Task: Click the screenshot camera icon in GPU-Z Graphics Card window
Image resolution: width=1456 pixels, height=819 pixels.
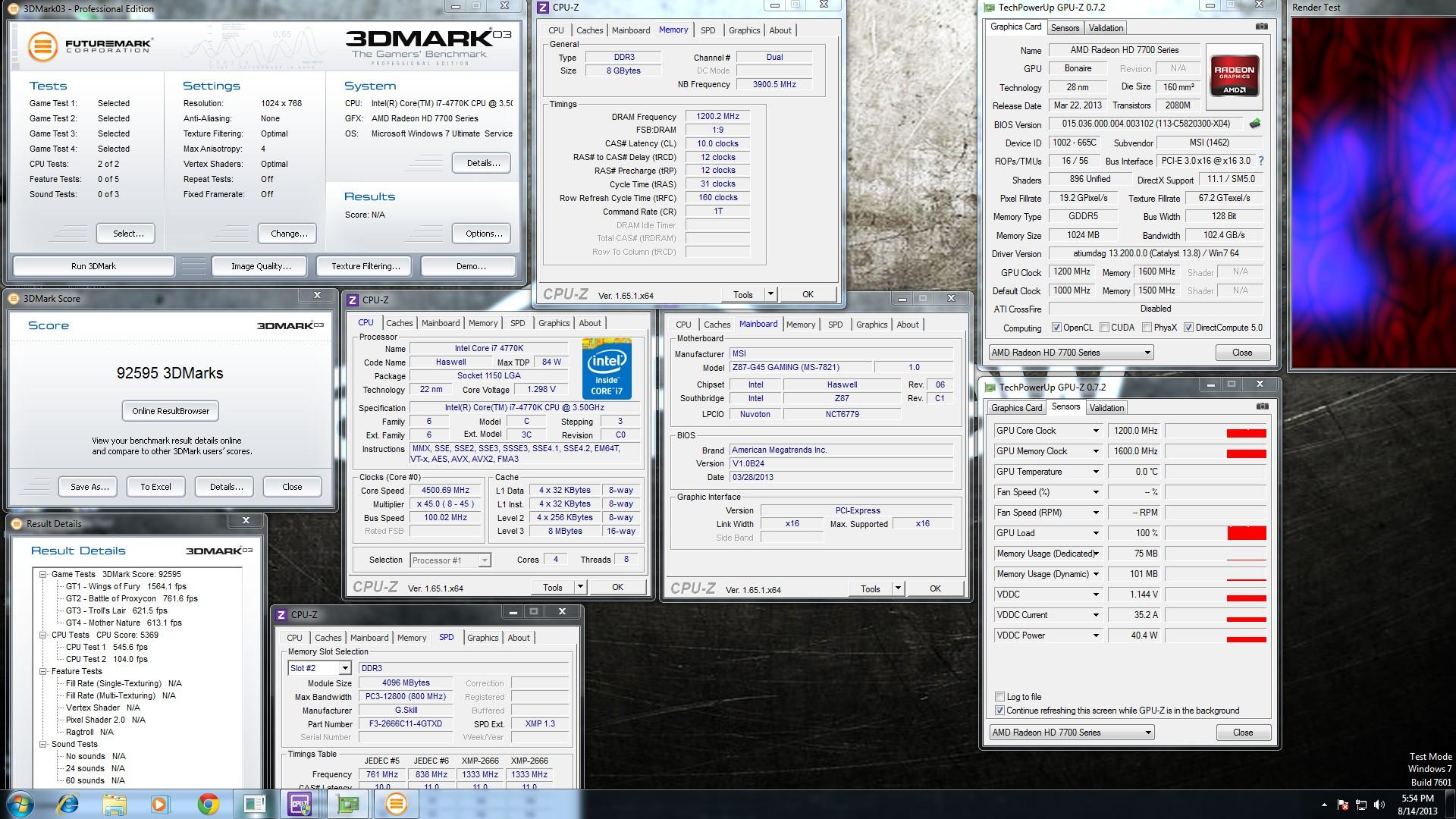Action: (1261, 27)
